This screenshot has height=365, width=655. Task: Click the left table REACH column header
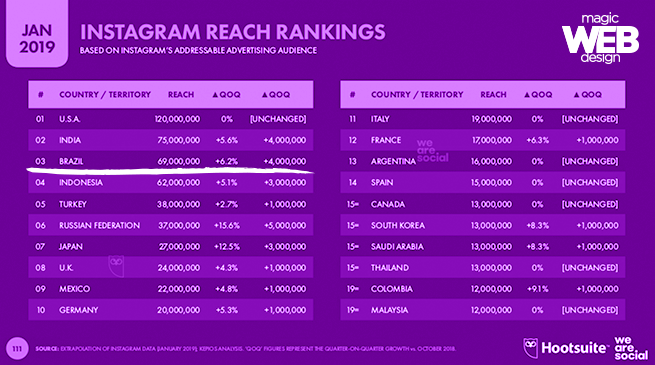coord(181,95)
